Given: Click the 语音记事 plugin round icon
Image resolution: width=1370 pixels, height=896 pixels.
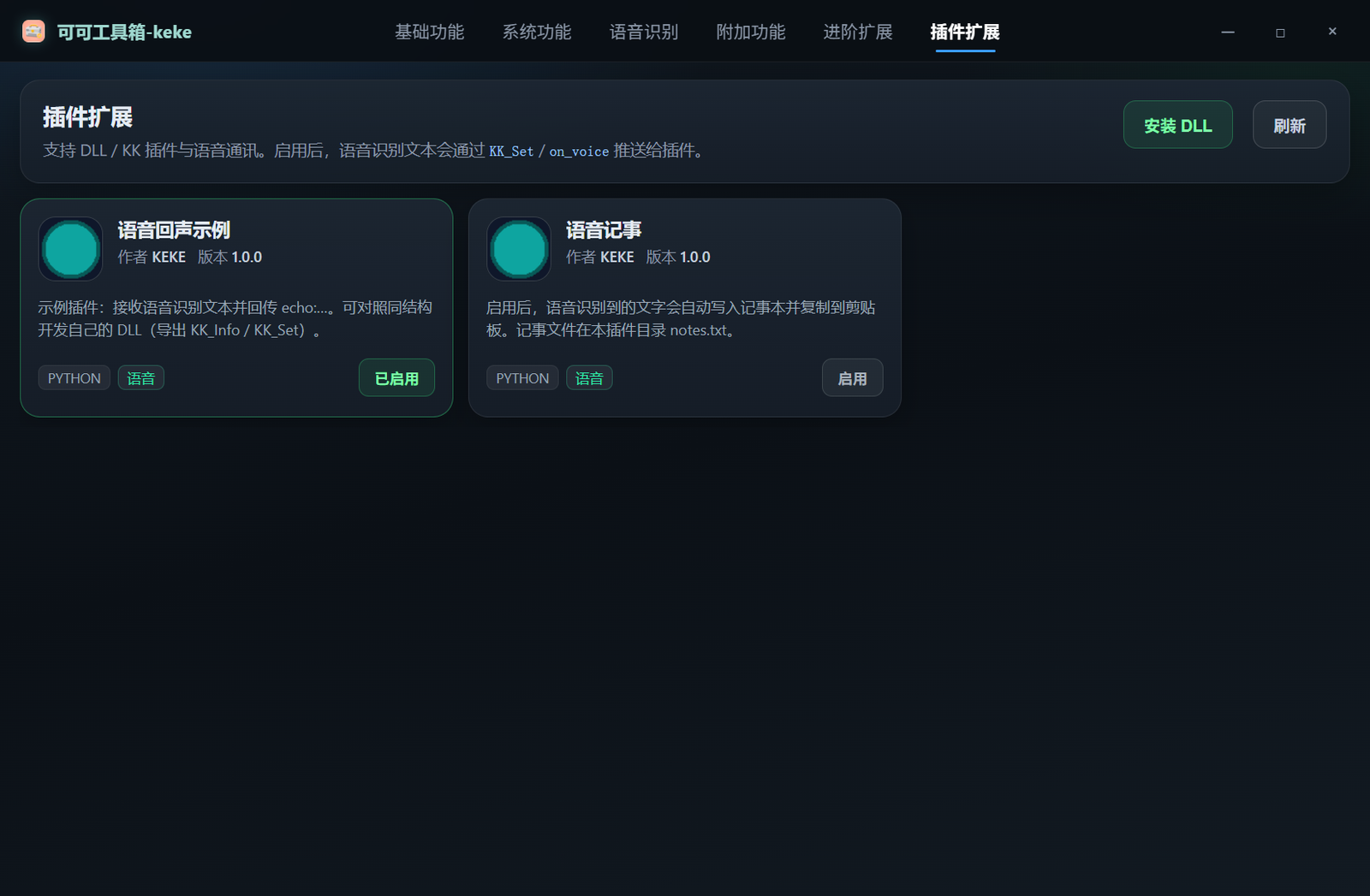Looking at the screenshot, I should [519, 249].
